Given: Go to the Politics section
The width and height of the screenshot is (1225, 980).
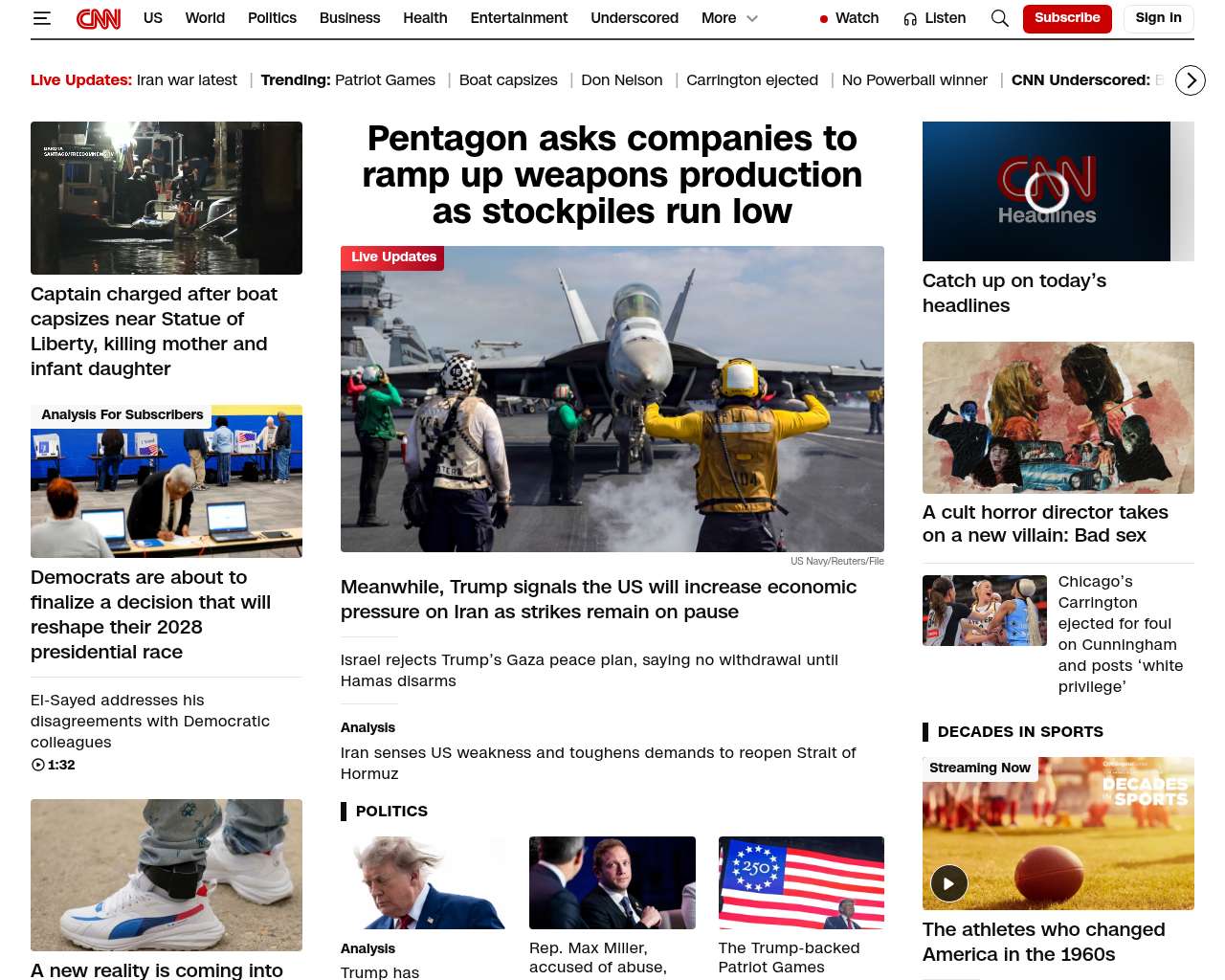Looking at the screenshot, I should pos(272,18).
